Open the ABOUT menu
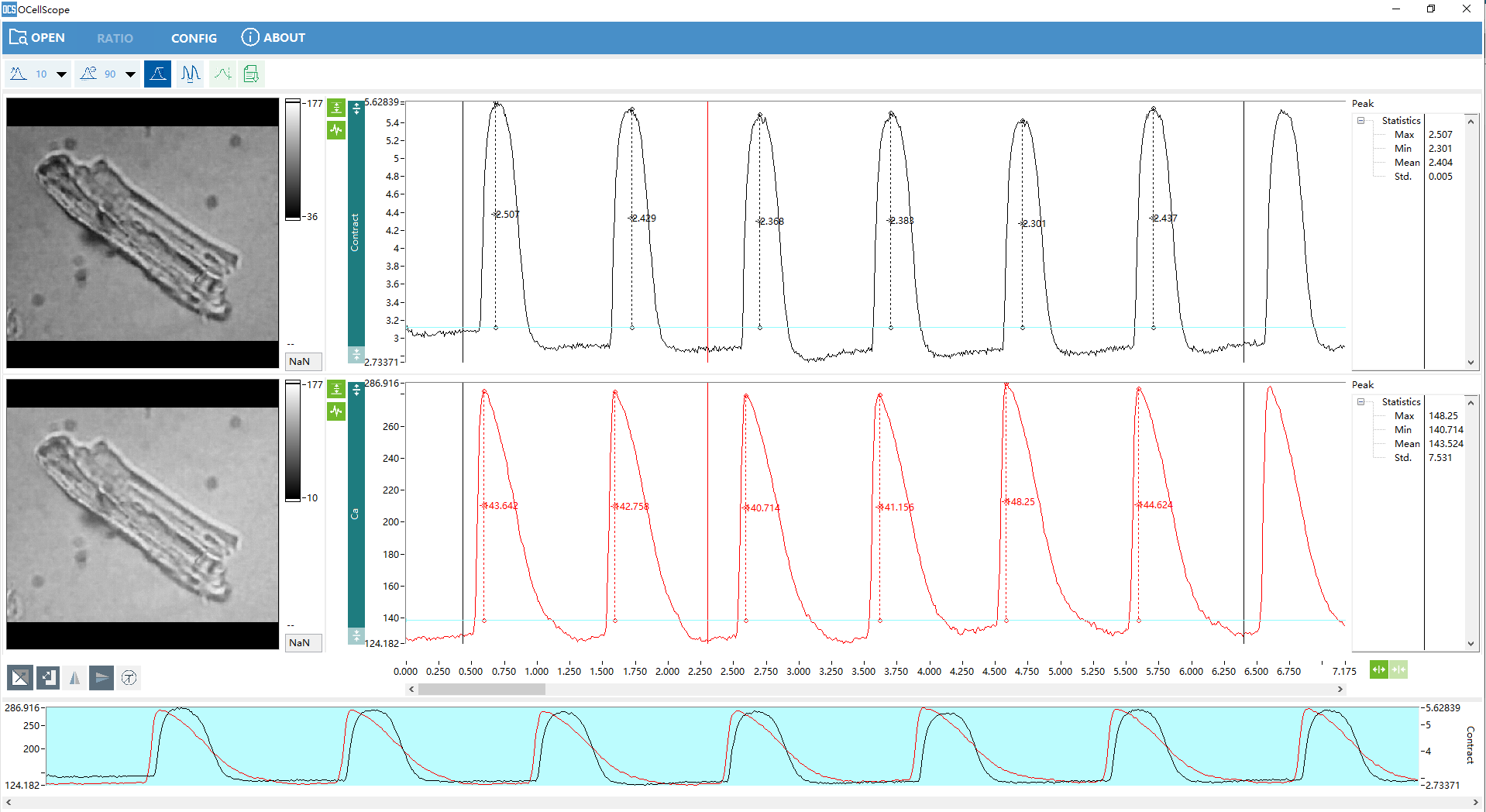This screenshot has width=1486, height=812. 273,37
